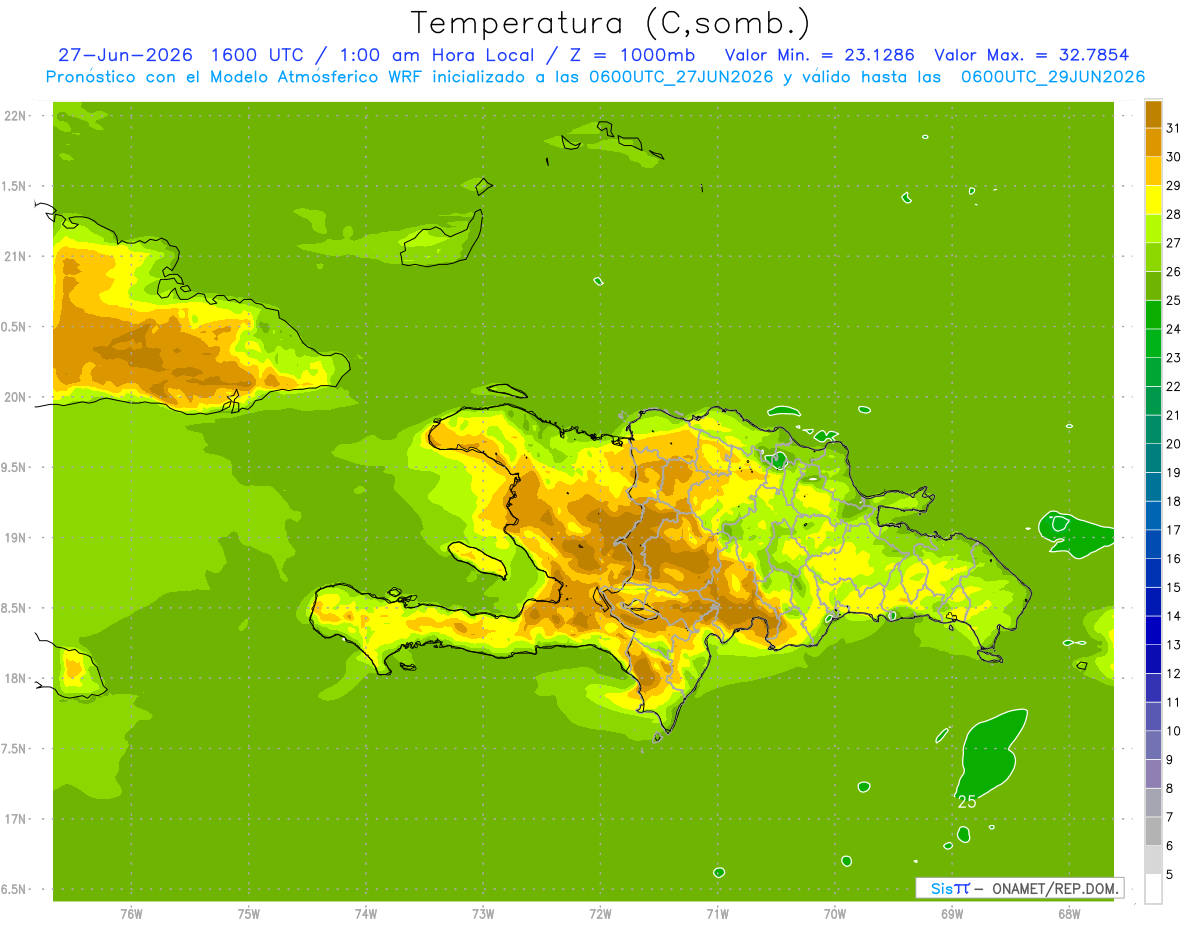The height and width of the screenshot is (927, 1200).
Task: Click the '20N' latitude axis label
Action: (17, 397)
